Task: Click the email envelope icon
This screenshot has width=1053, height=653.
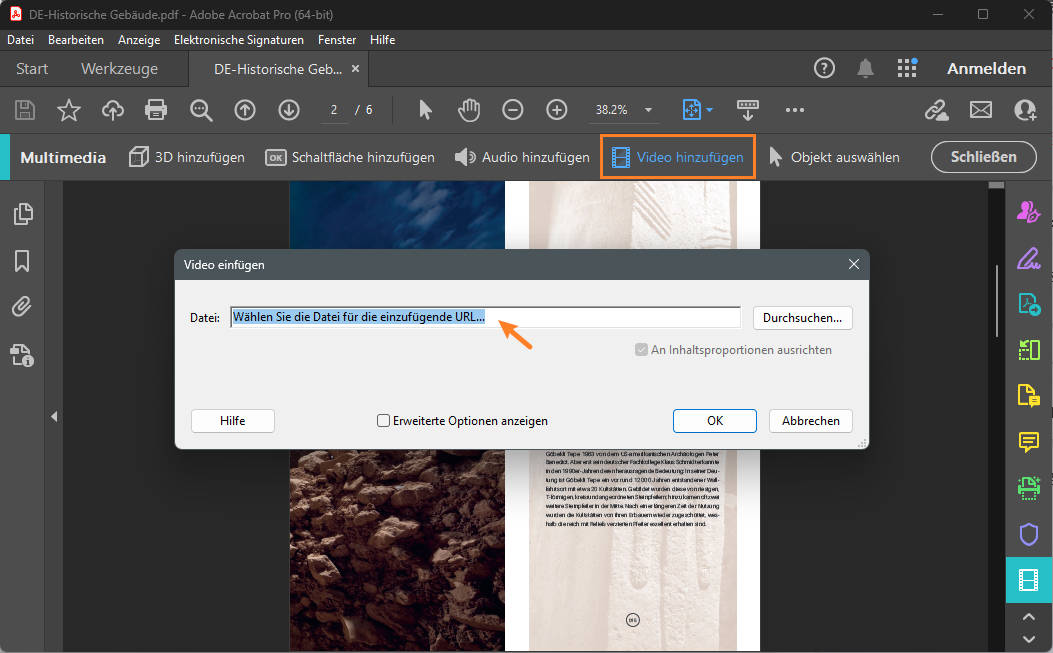Action: click(x=980, y=110)
